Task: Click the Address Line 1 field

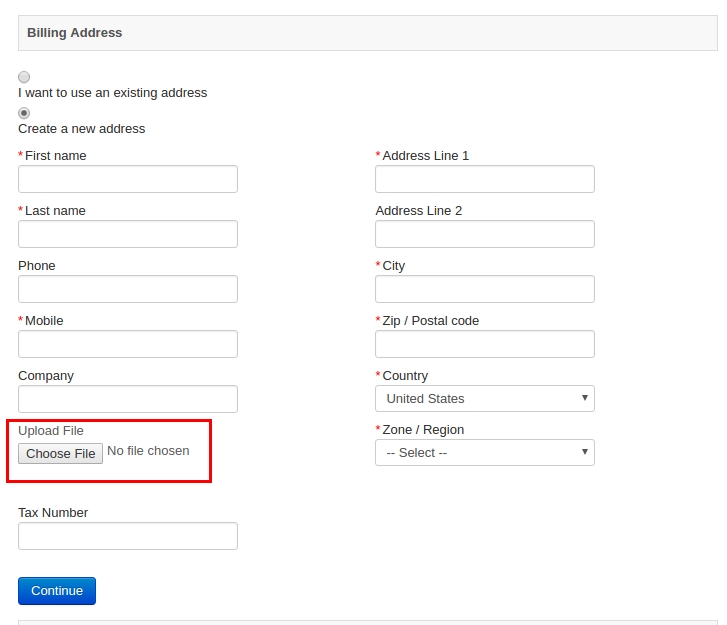Action: tap(485, 179)
